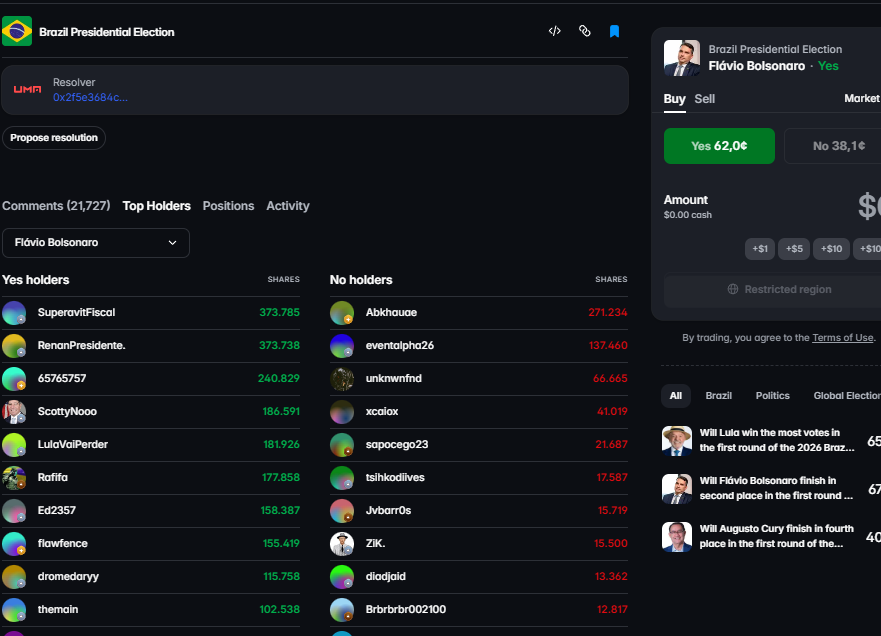Open eventalpha26's avatar
This screenshot has width=881, height=636.
[342, 346]
